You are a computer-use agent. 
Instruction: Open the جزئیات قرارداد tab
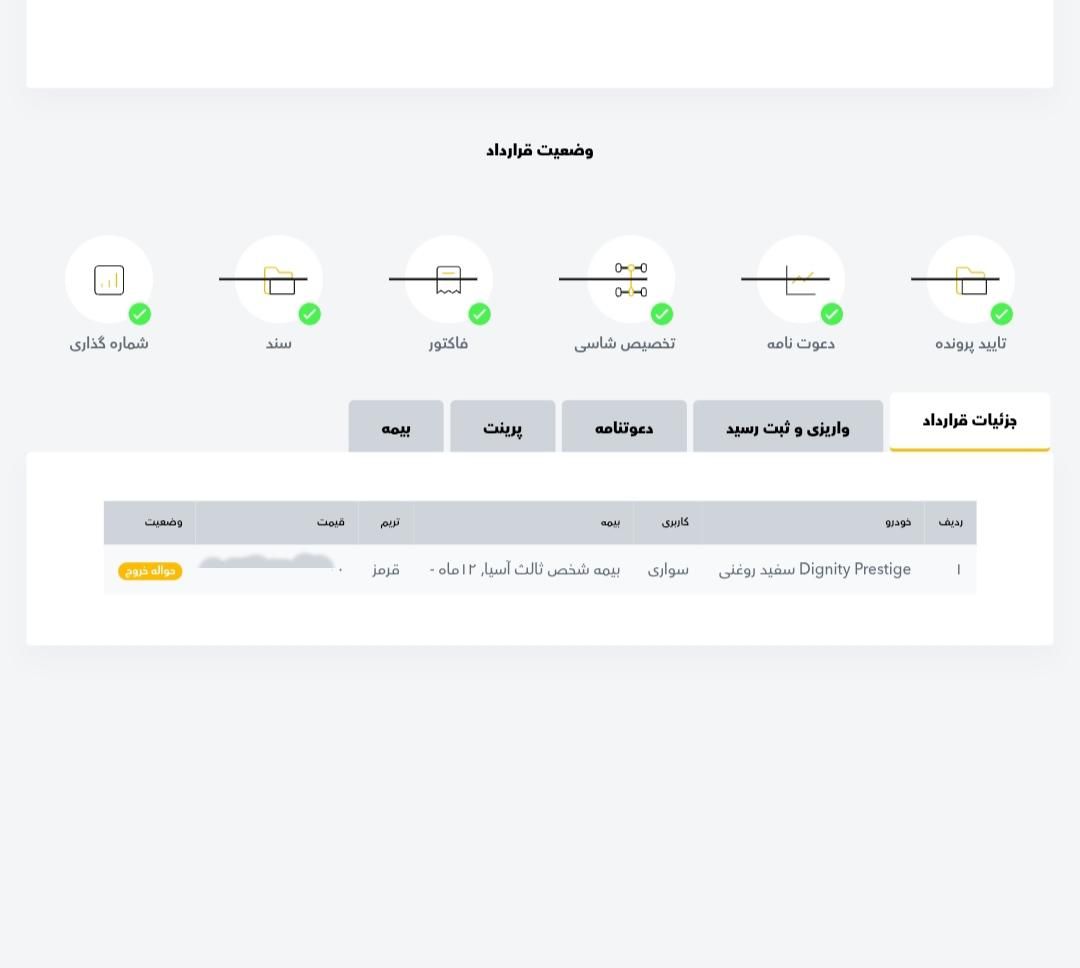(970, 422)
